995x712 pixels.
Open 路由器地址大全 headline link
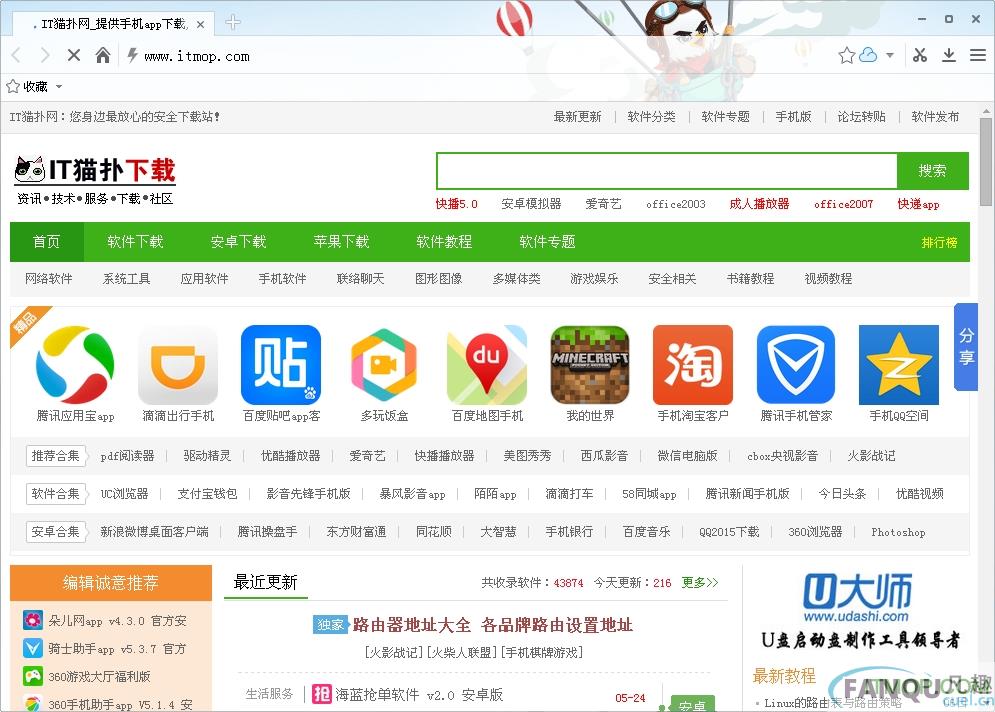coord(492,625)
